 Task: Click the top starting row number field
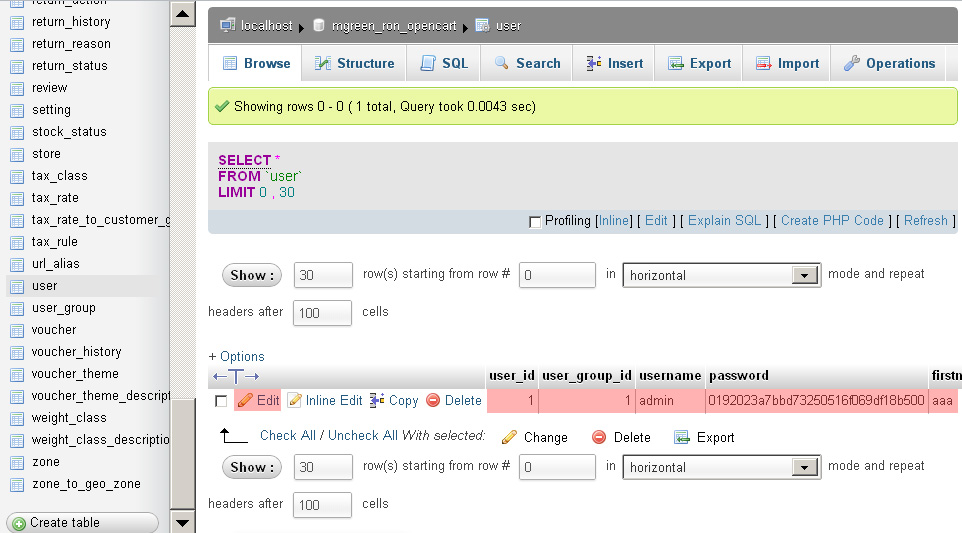(557, 275)
